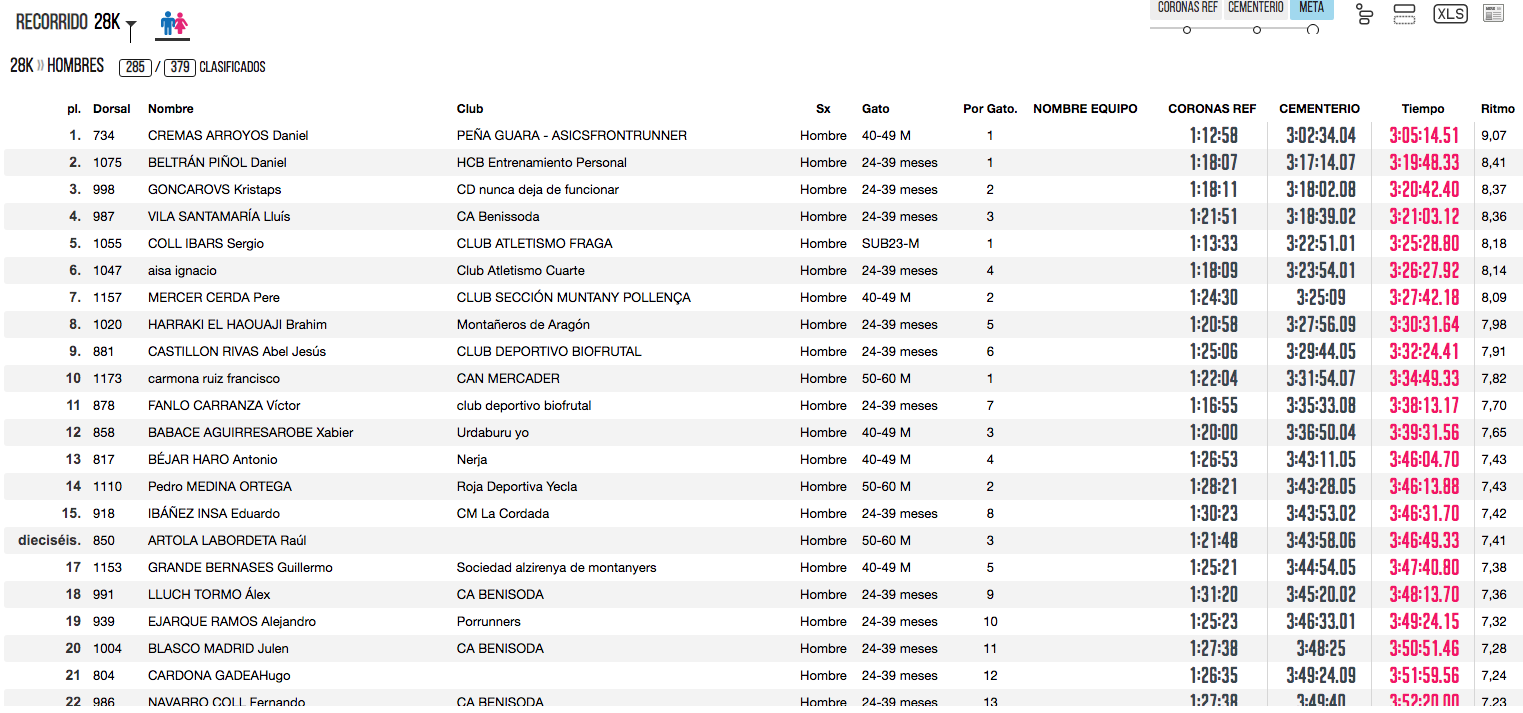Viewport: 1523px width, 713px height.
Task: Click the men/women gender filter icon
Action: point(174,24)
